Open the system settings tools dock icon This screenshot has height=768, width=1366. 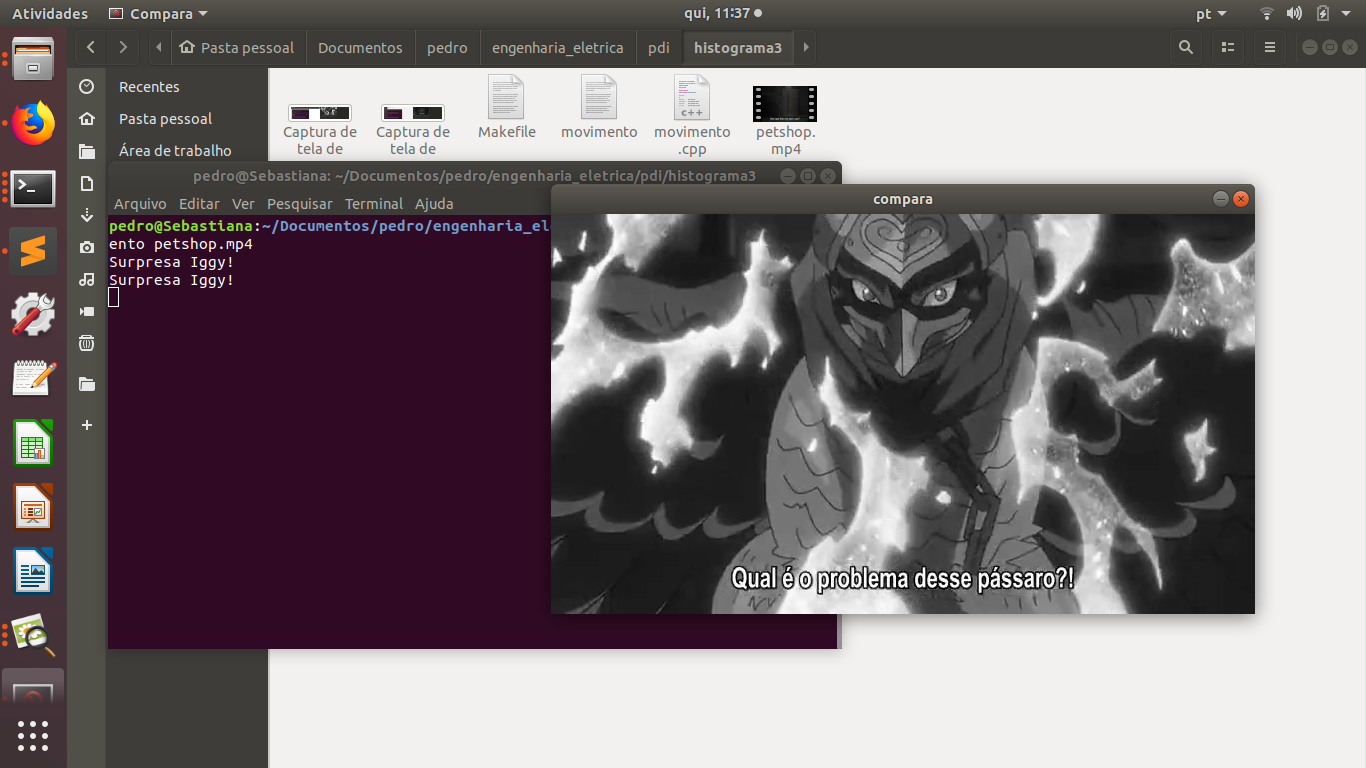(33, 315)
